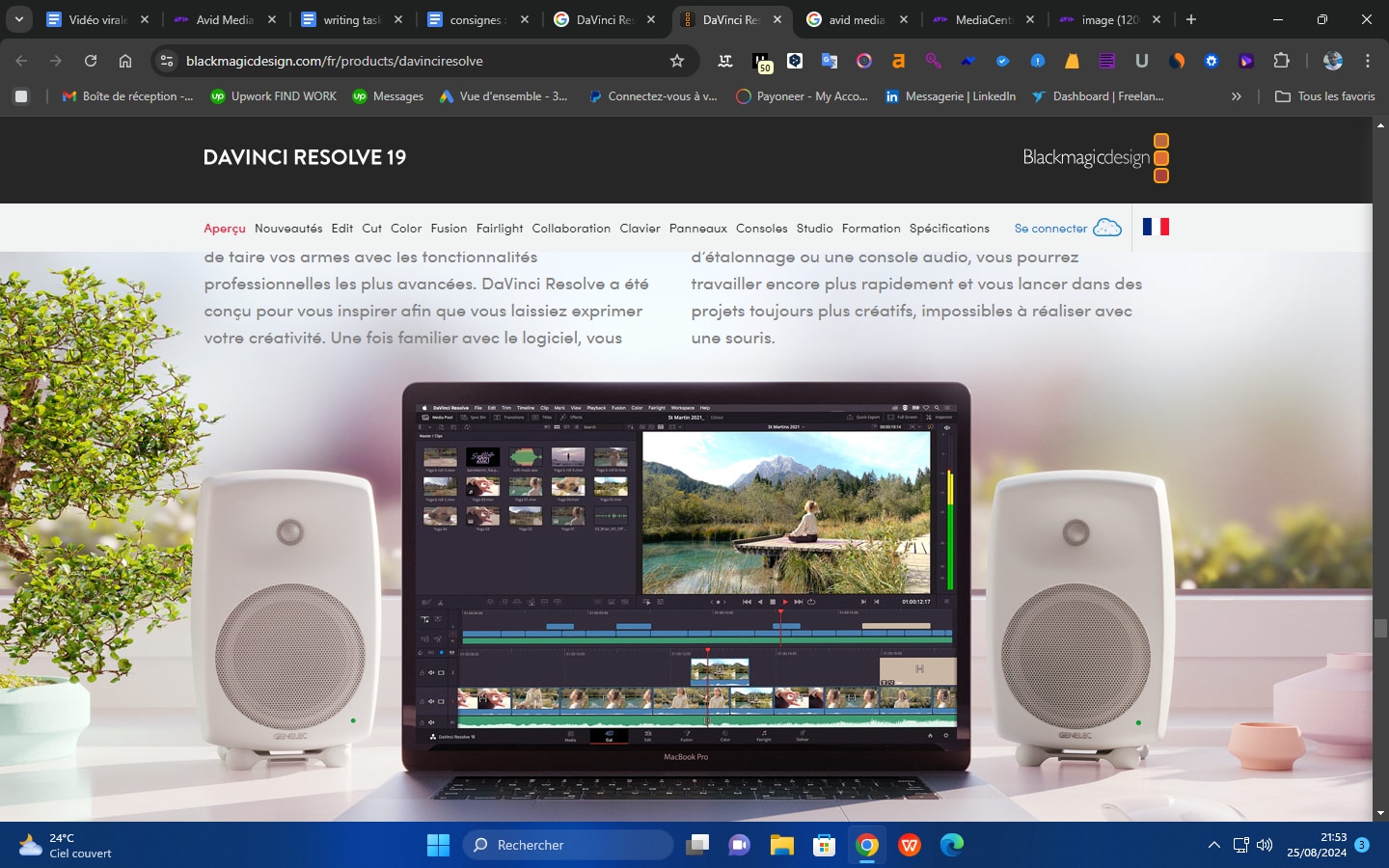
Task: Open the browser home page
Action: [x=125, y=61]
